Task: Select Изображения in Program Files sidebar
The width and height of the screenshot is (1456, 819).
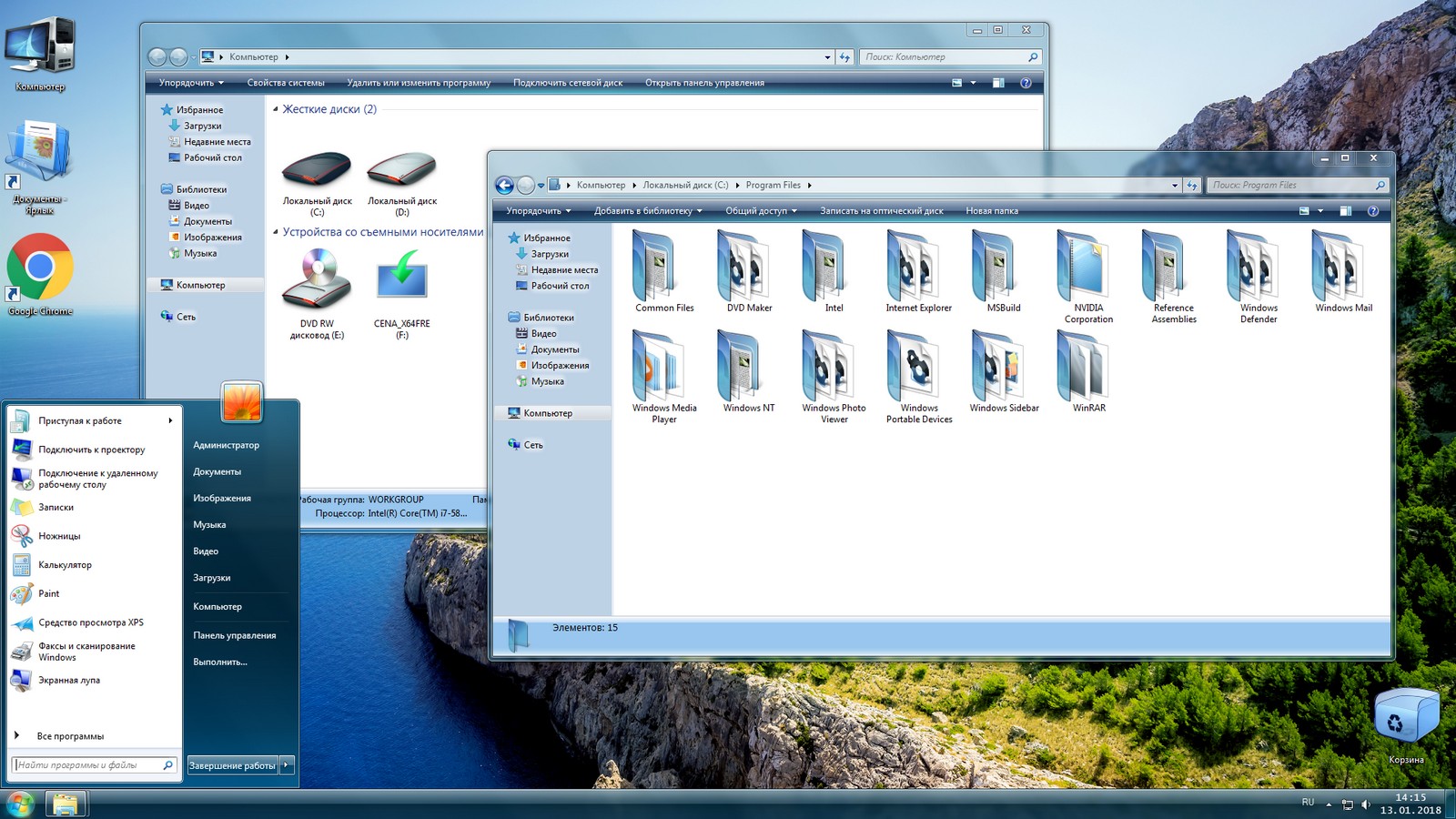Action: click(560, 366)
